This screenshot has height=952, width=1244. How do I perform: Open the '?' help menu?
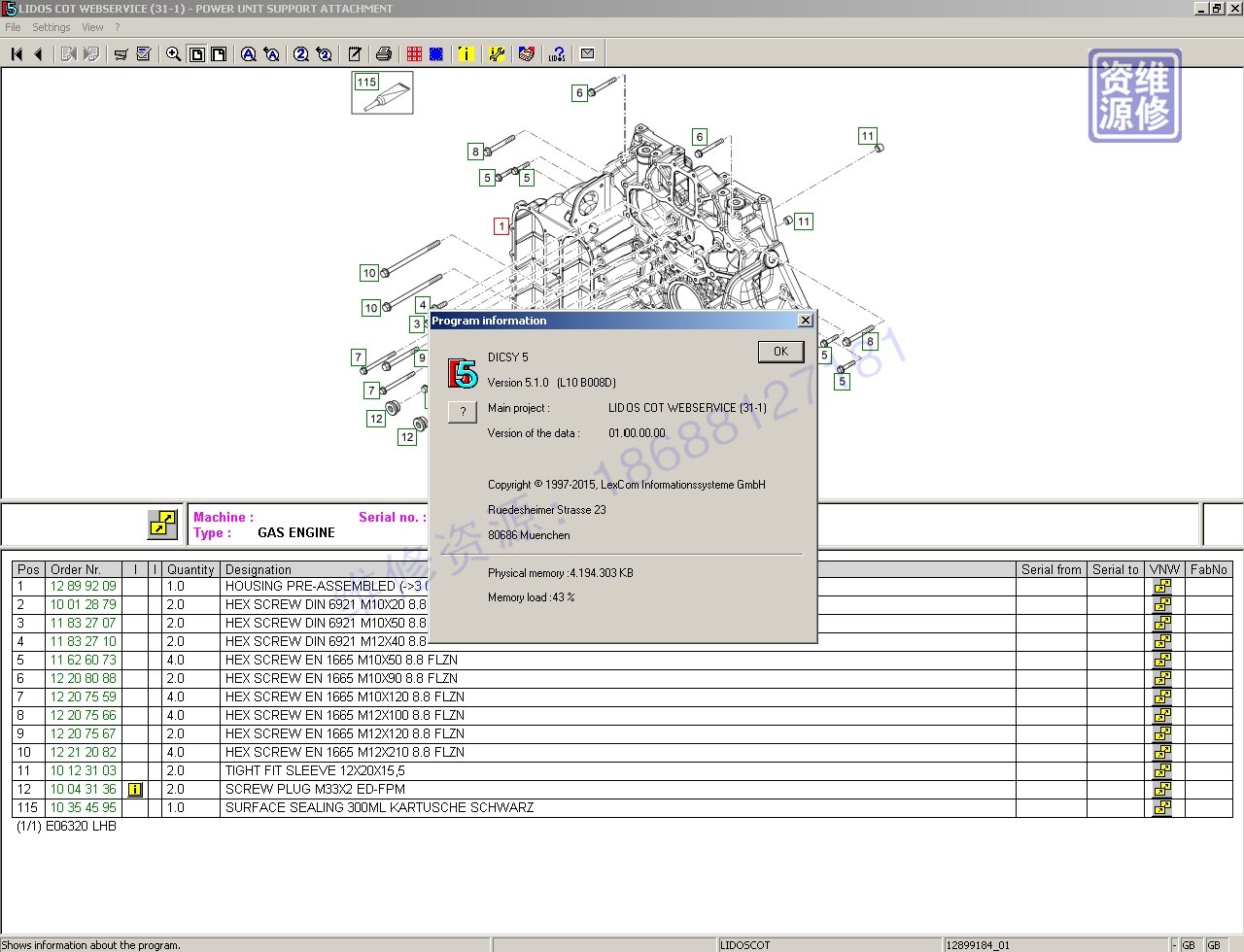tap(118, 27)
